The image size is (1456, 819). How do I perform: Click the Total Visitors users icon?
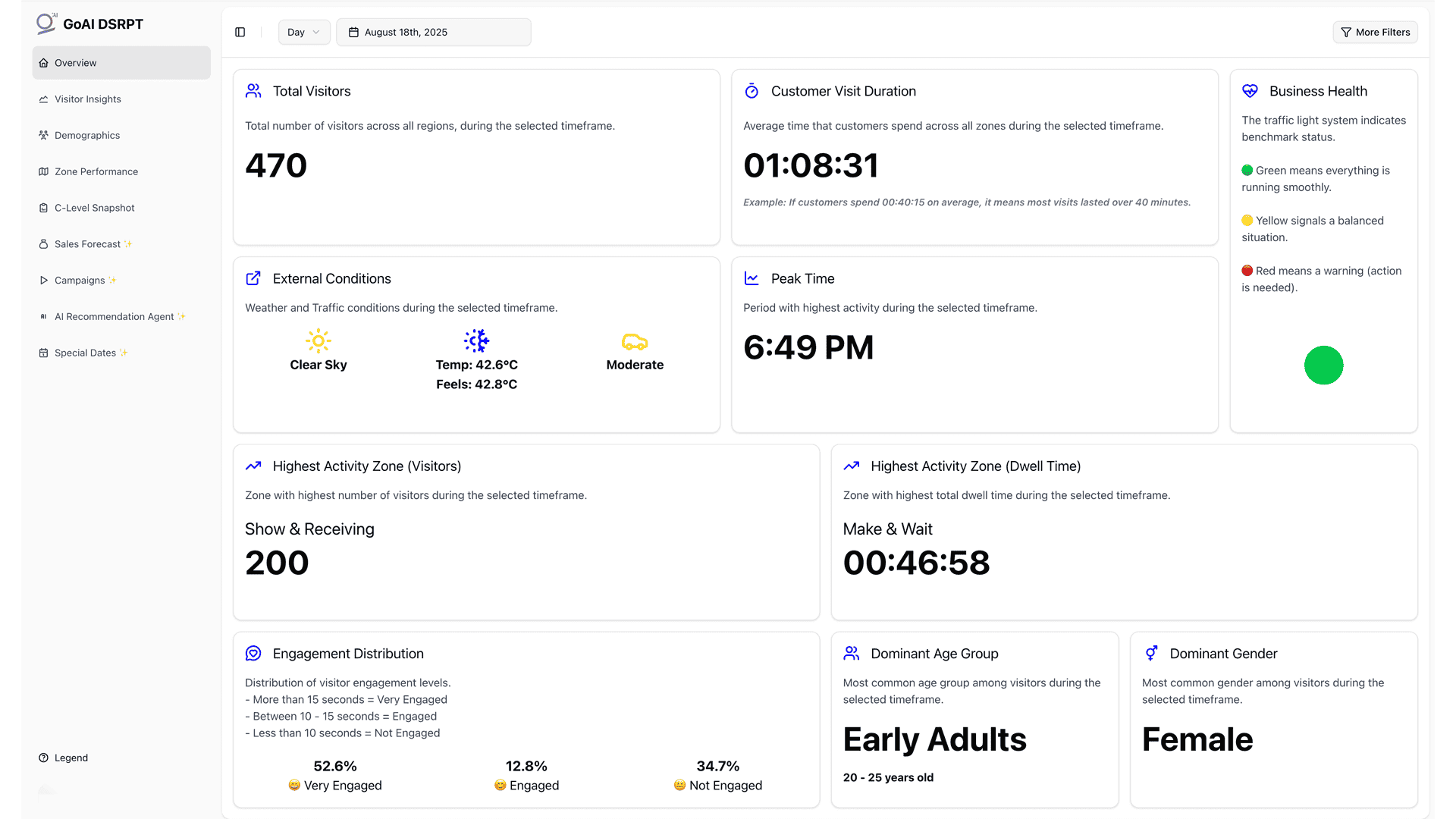pyautogui.click(x=253, y=91)
